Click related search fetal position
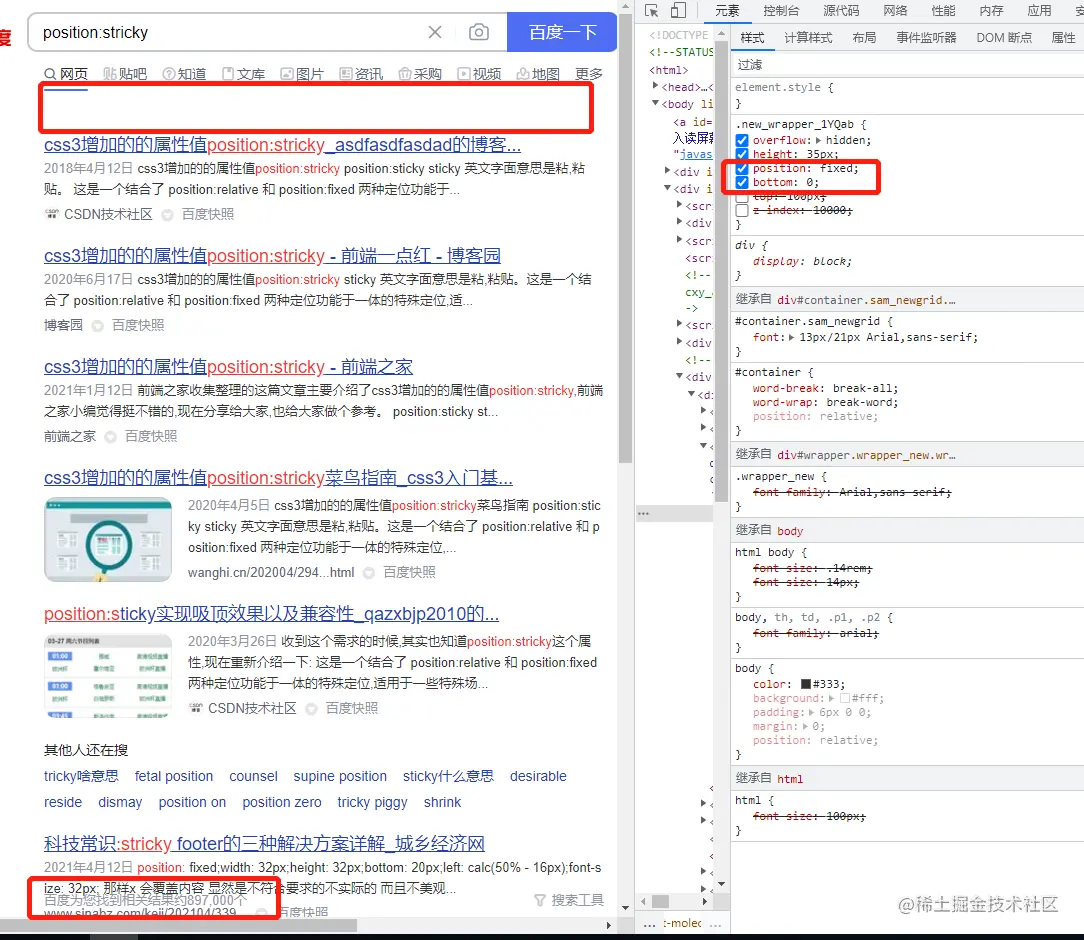This screenshot has width=1084, height=940. click(174, 776)
